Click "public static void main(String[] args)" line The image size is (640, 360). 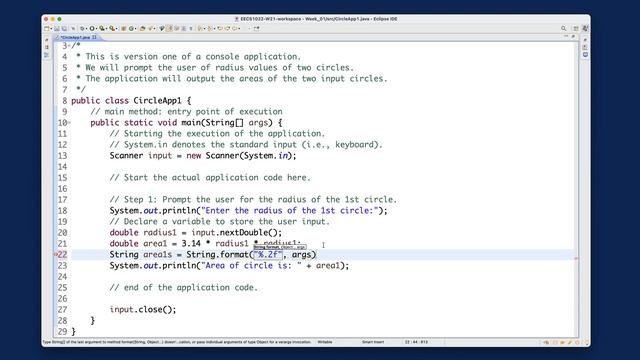click(x=181, y=122)
